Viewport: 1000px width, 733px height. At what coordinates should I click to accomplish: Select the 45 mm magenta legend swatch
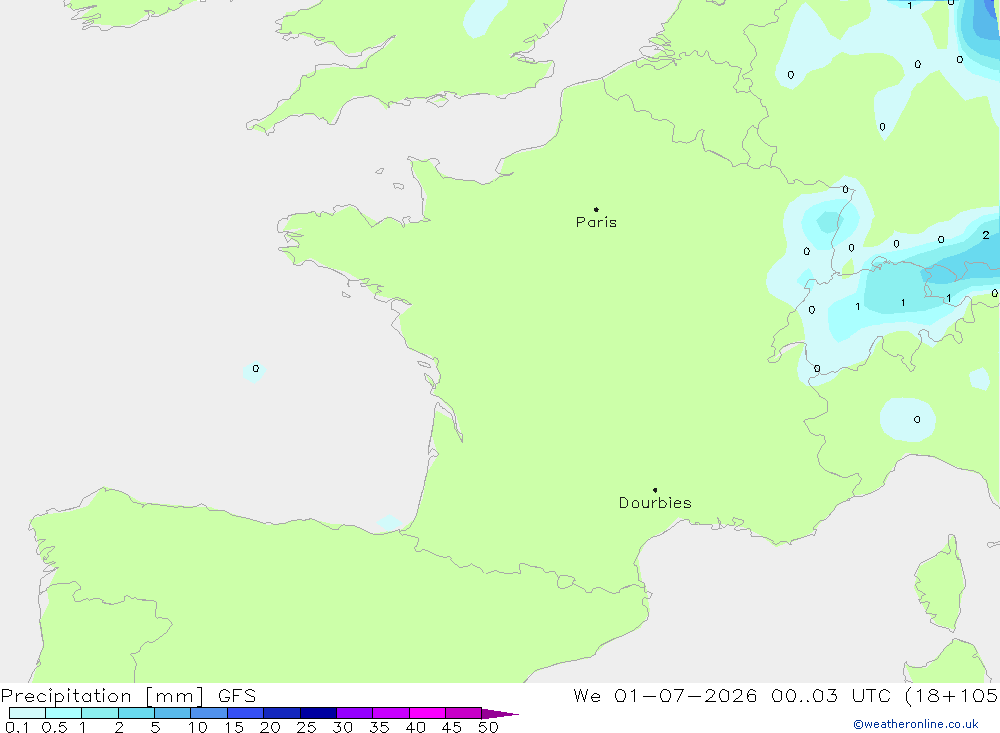click(463, 713)
